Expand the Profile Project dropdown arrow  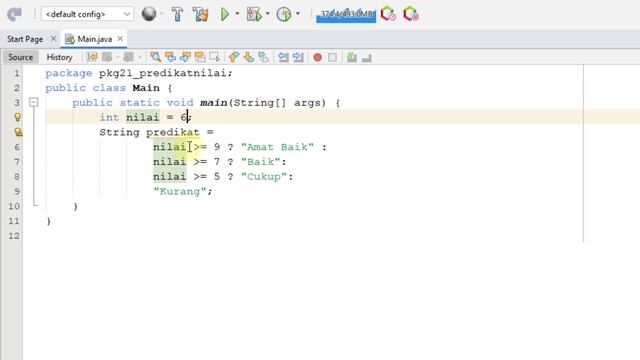(x=298, y=14)
